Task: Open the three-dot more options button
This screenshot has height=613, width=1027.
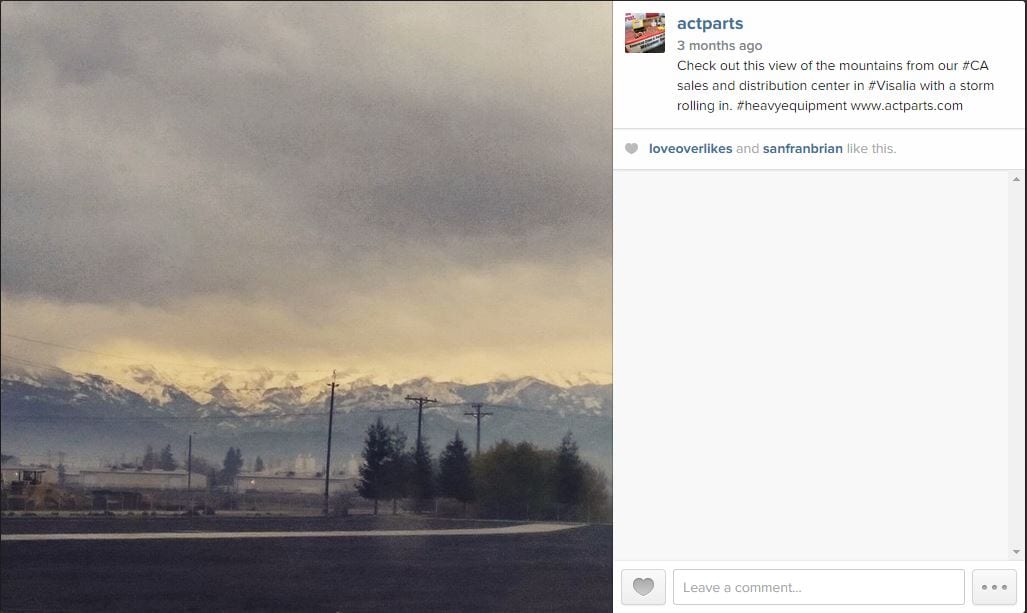Action: [x=994, y=587]
